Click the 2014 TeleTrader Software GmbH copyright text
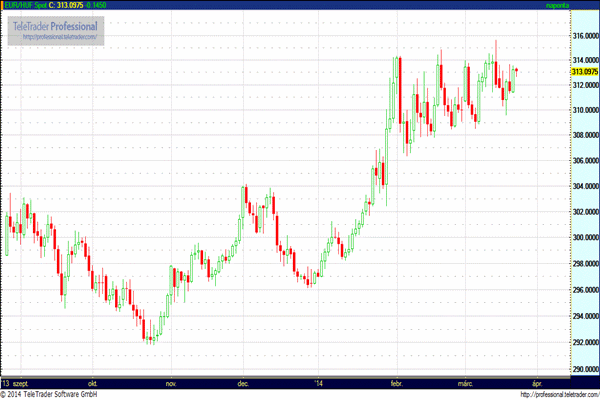The width and height of the screenshot is (600, 400). (49, 394)
